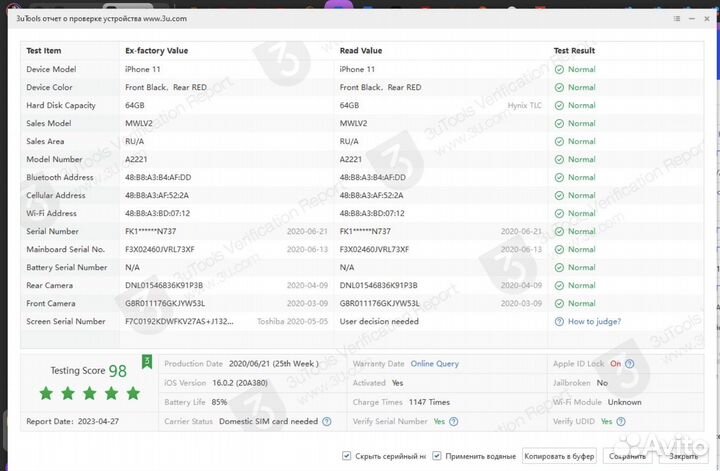Click 'Domestic SIM card needed' status
Image resolution: width=720 pixels, height=471 pixels.
tap(269, 421)
